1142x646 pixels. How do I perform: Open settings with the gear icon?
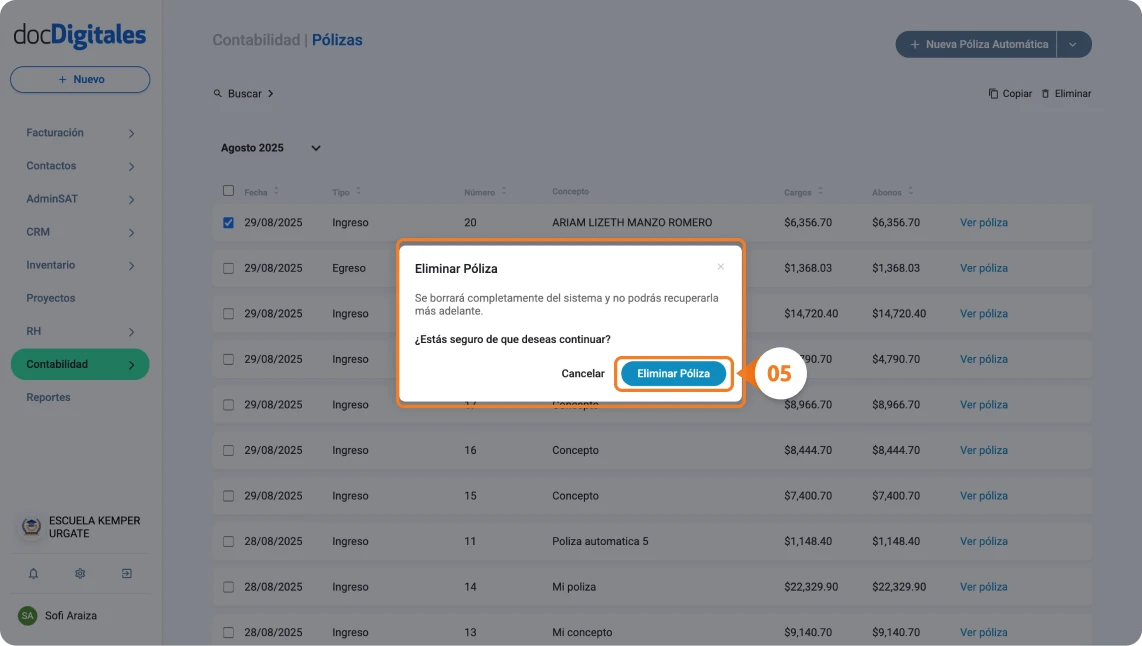pos(80,573)
